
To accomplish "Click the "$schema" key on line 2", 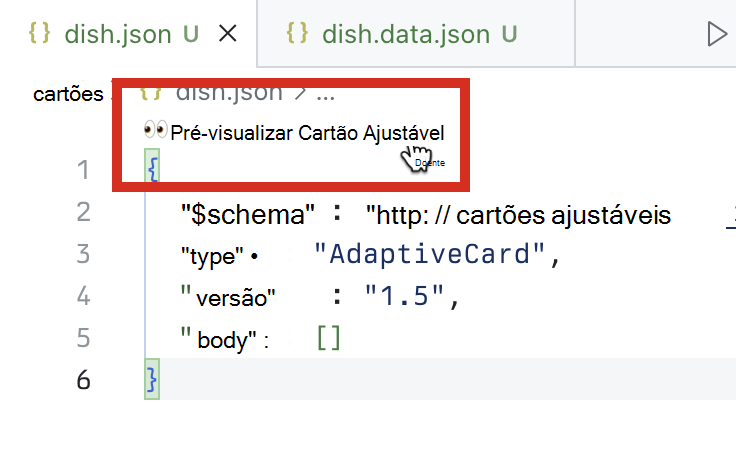I will point(248,215).
